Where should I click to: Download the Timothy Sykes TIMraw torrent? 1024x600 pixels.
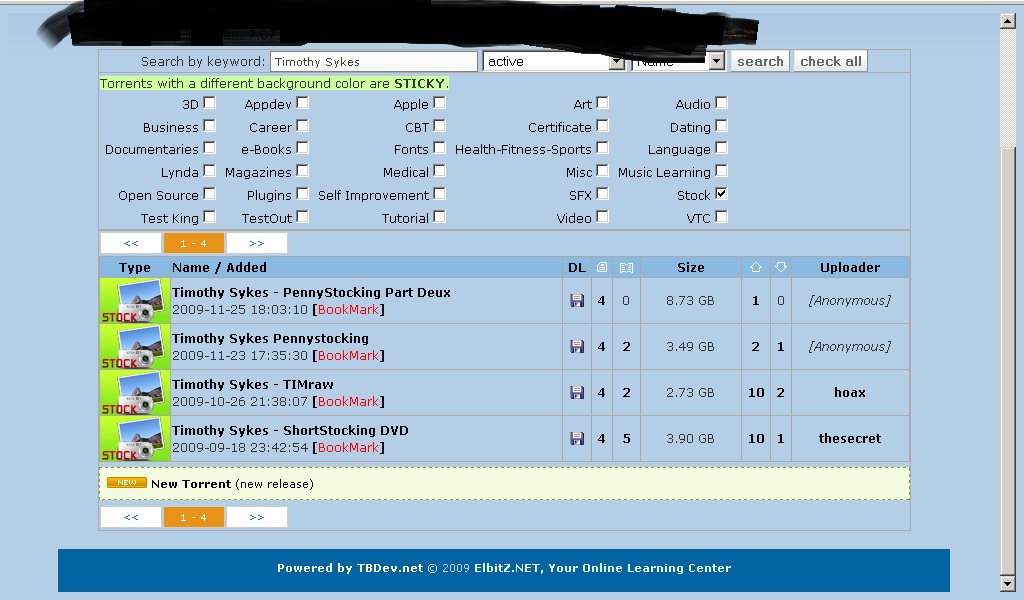coord(577,392)
